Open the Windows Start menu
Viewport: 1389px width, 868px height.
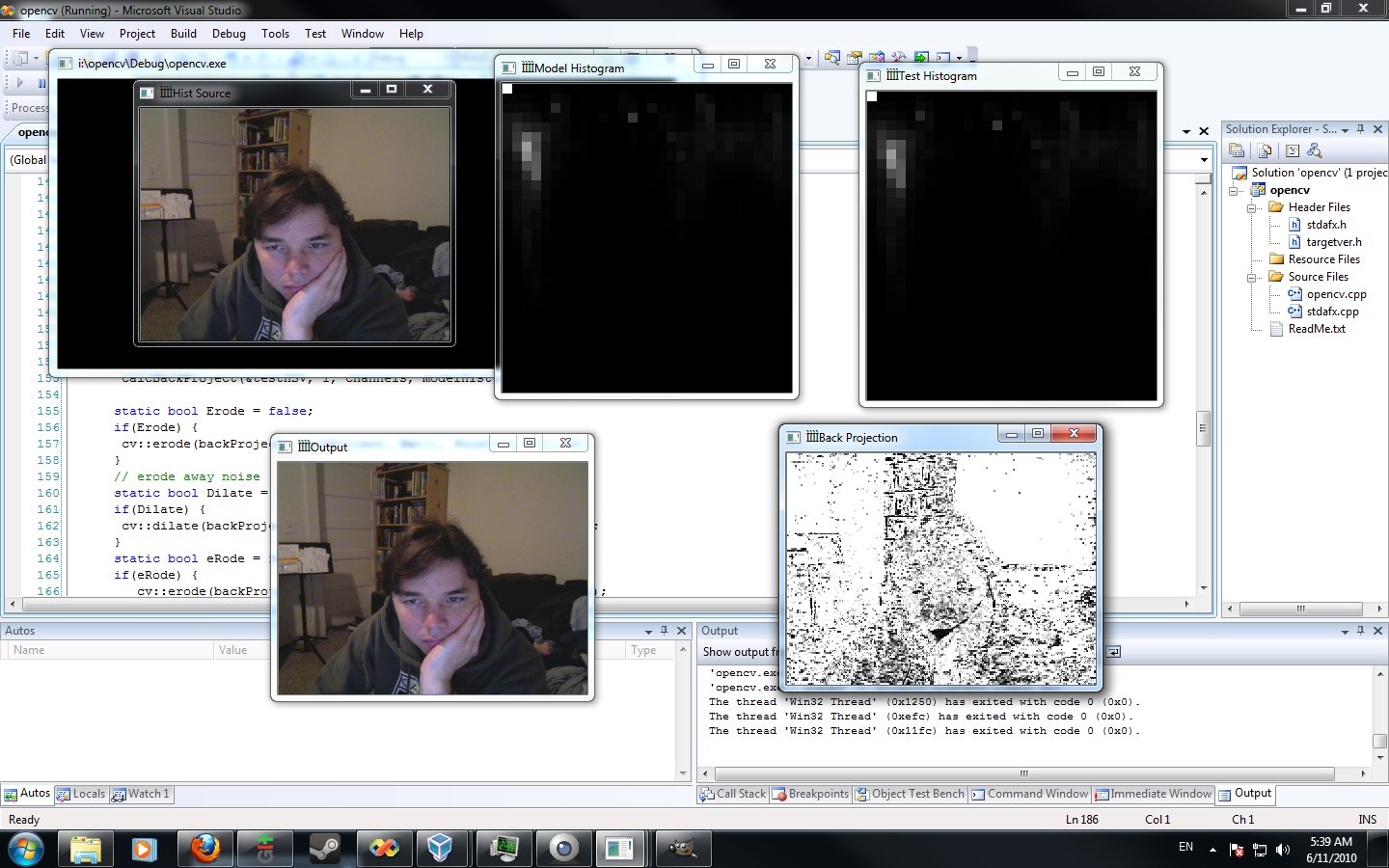click(x=26, y=849)
